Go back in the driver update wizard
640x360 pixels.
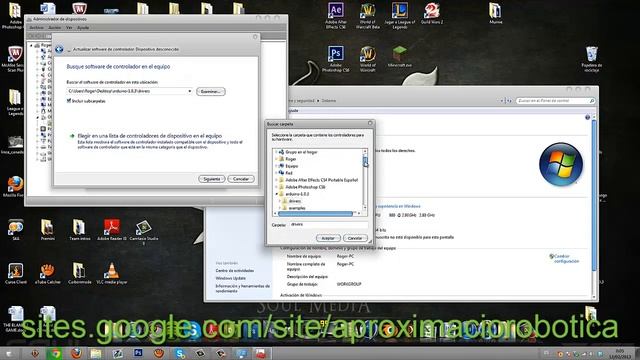(x=59, y=49)
